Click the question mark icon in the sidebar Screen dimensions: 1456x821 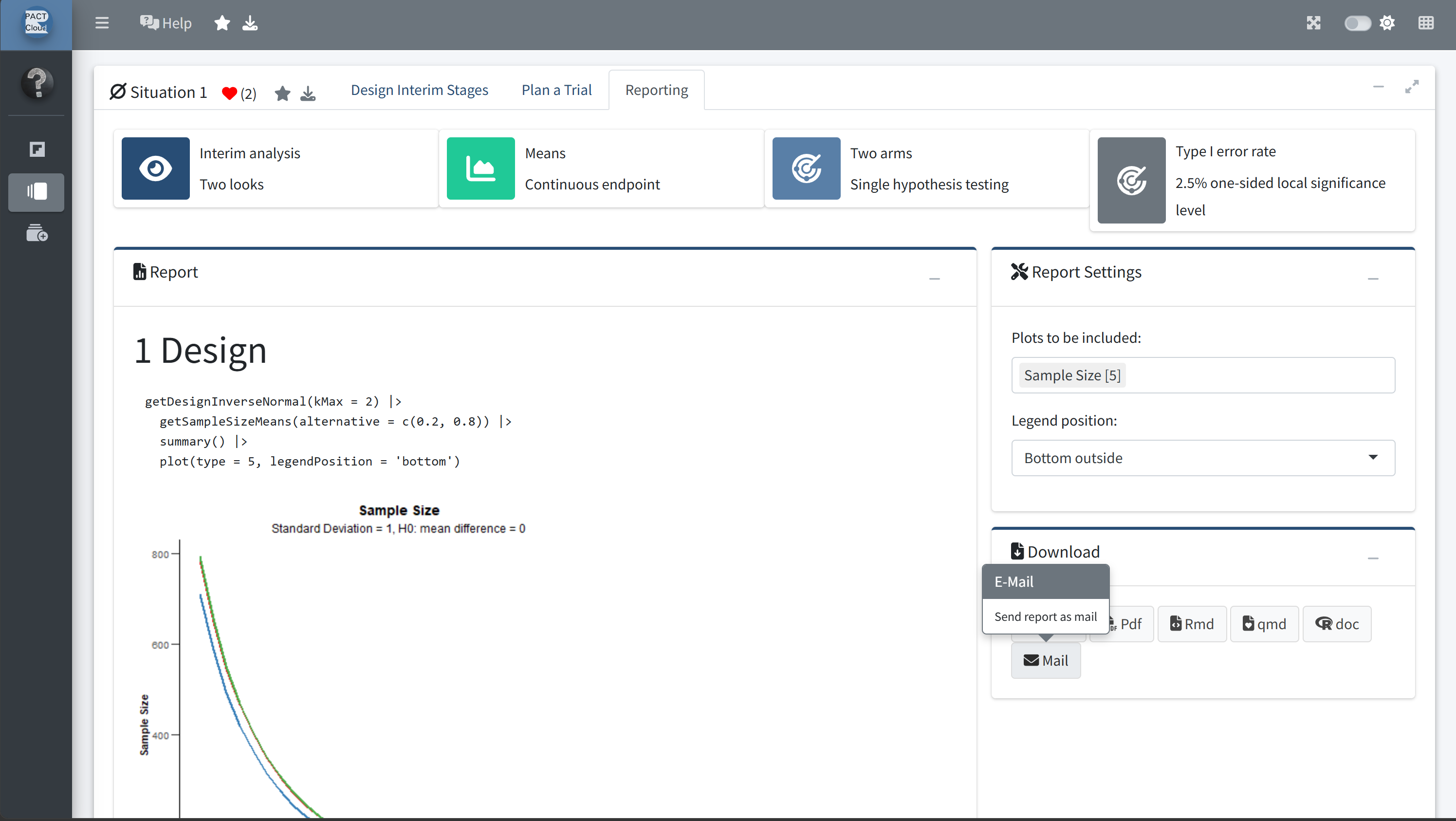(37, 83)
